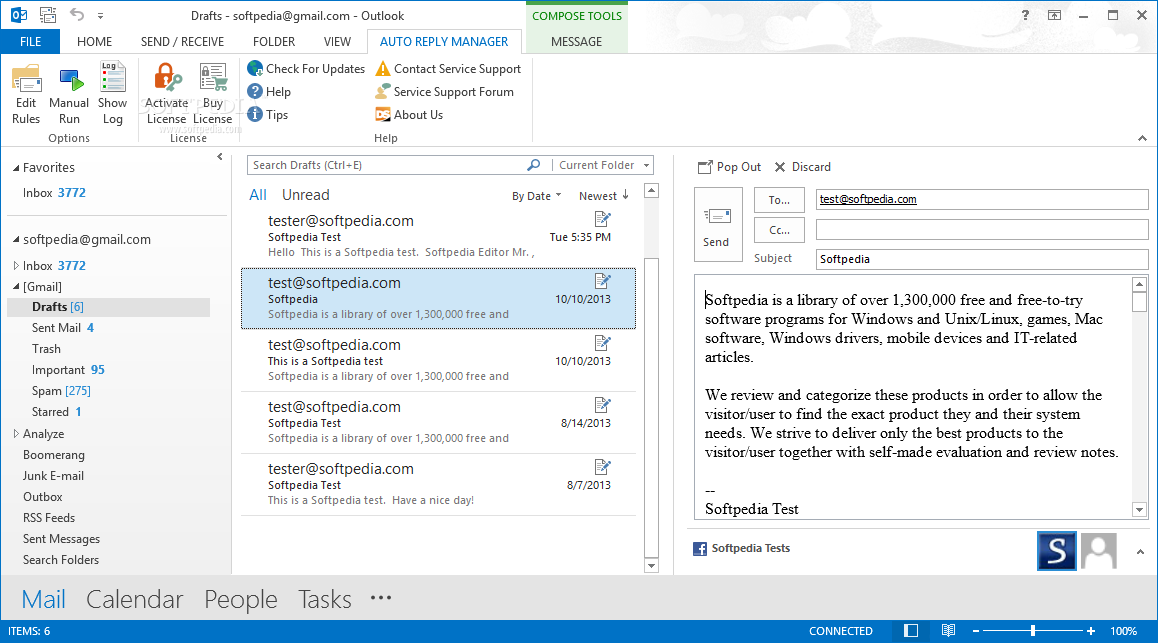This screenshot has height=643, width=1158.
Task: Click Send/Receive All Folders quick access icon
Action: click(48, 15)
